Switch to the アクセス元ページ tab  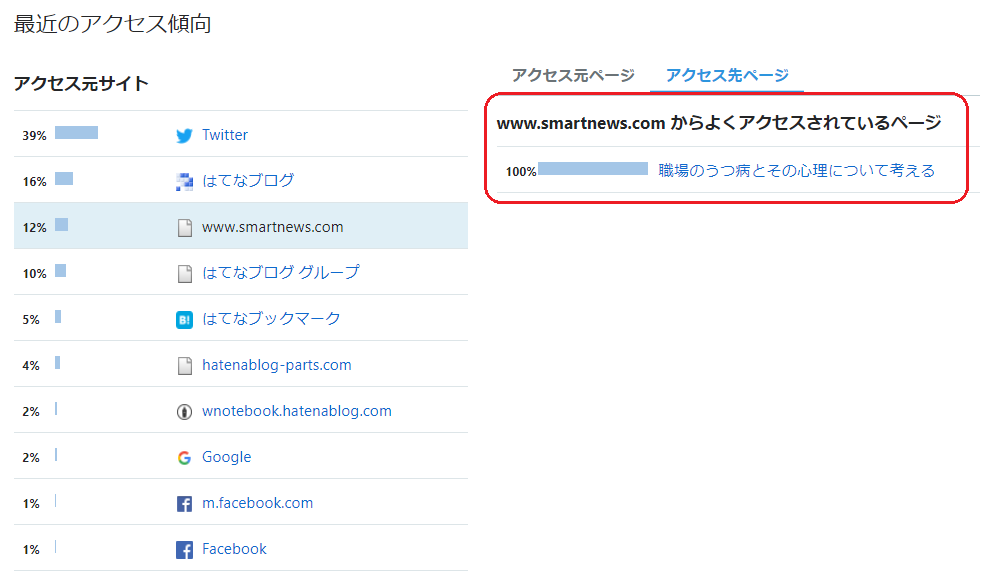pos(573,75)
